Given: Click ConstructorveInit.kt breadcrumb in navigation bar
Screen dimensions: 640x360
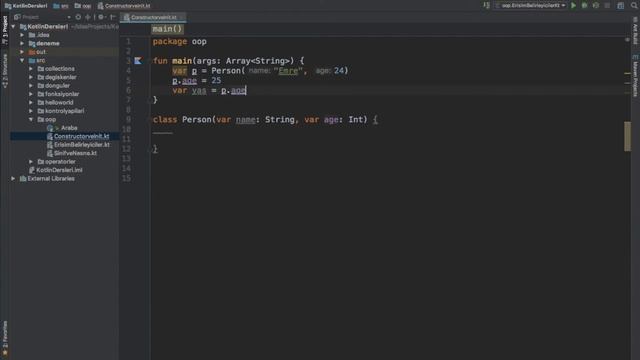Looking at the screenshot, I should coord(124,6).
